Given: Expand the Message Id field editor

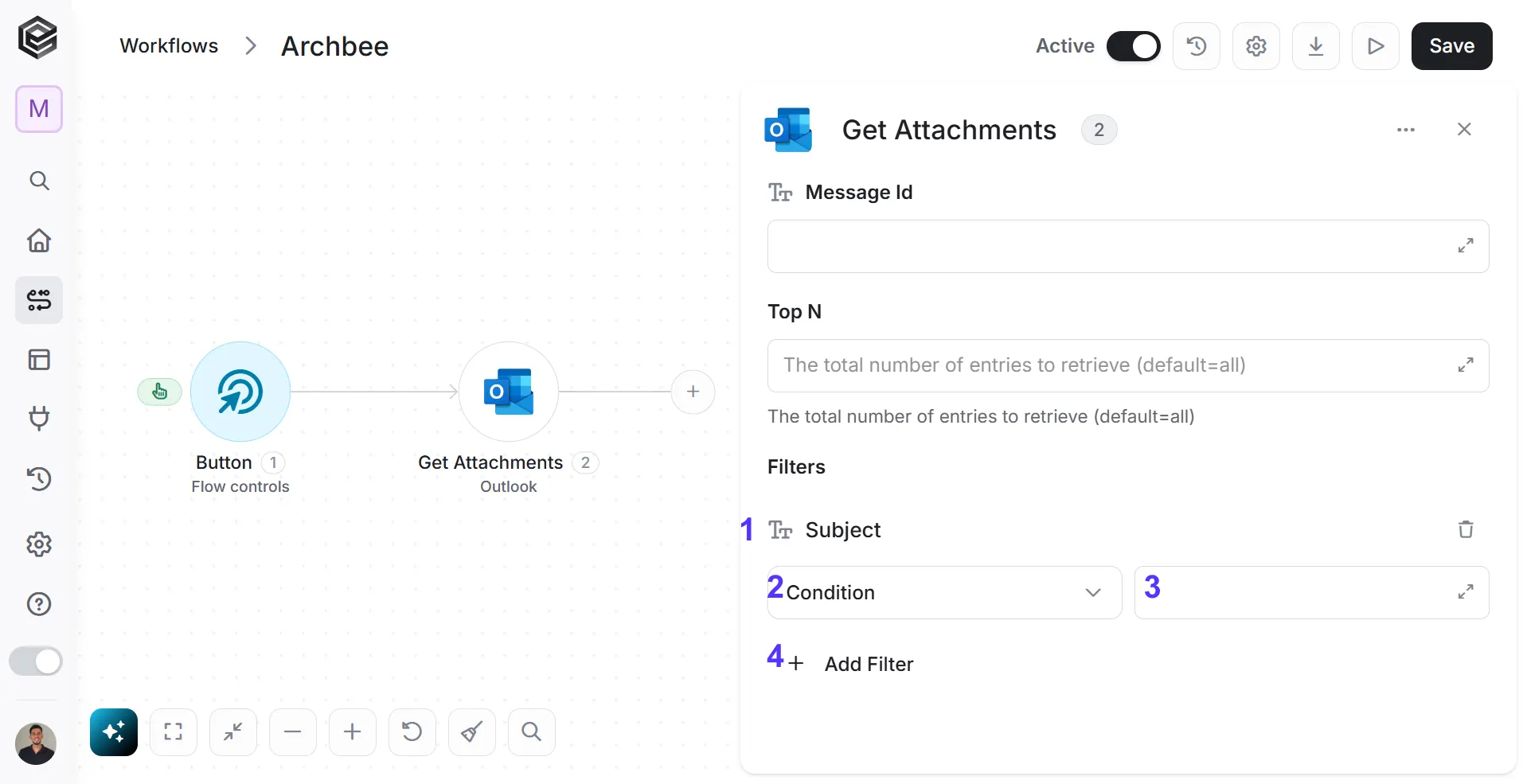Looking at the screenshot, I should (x=1466, y=246).
